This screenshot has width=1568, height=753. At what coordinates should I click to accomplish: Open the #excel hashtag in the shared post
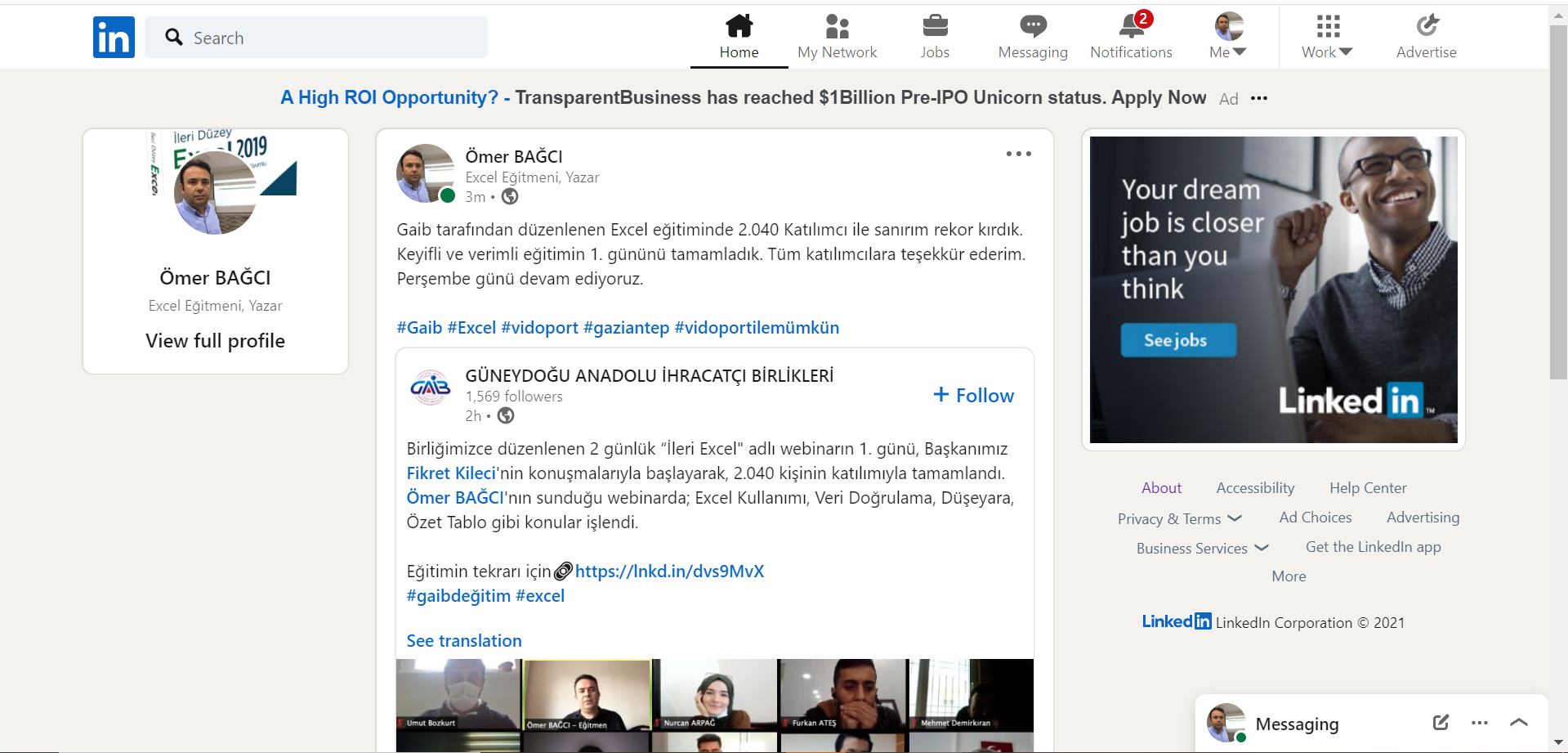coord(540,596)
